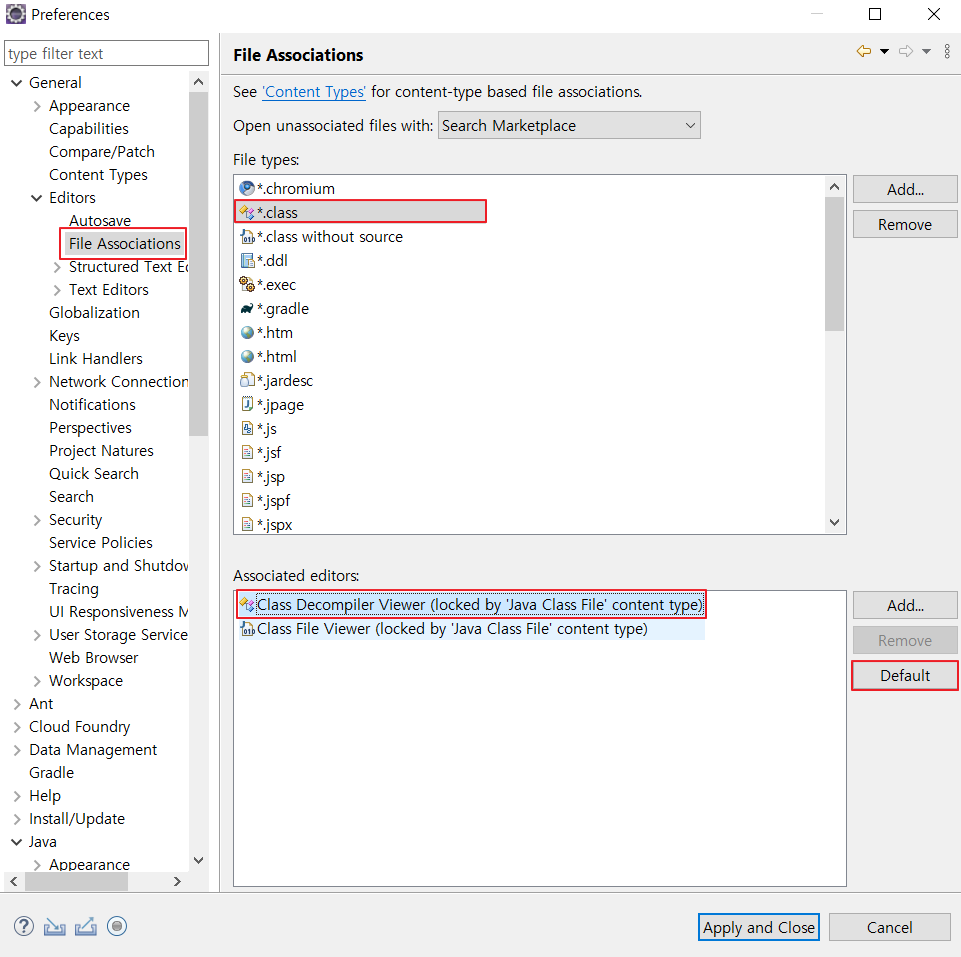This screenshot has height=957, width=961.
Task: Click the *.chromium file type icon
Action: 247,188
